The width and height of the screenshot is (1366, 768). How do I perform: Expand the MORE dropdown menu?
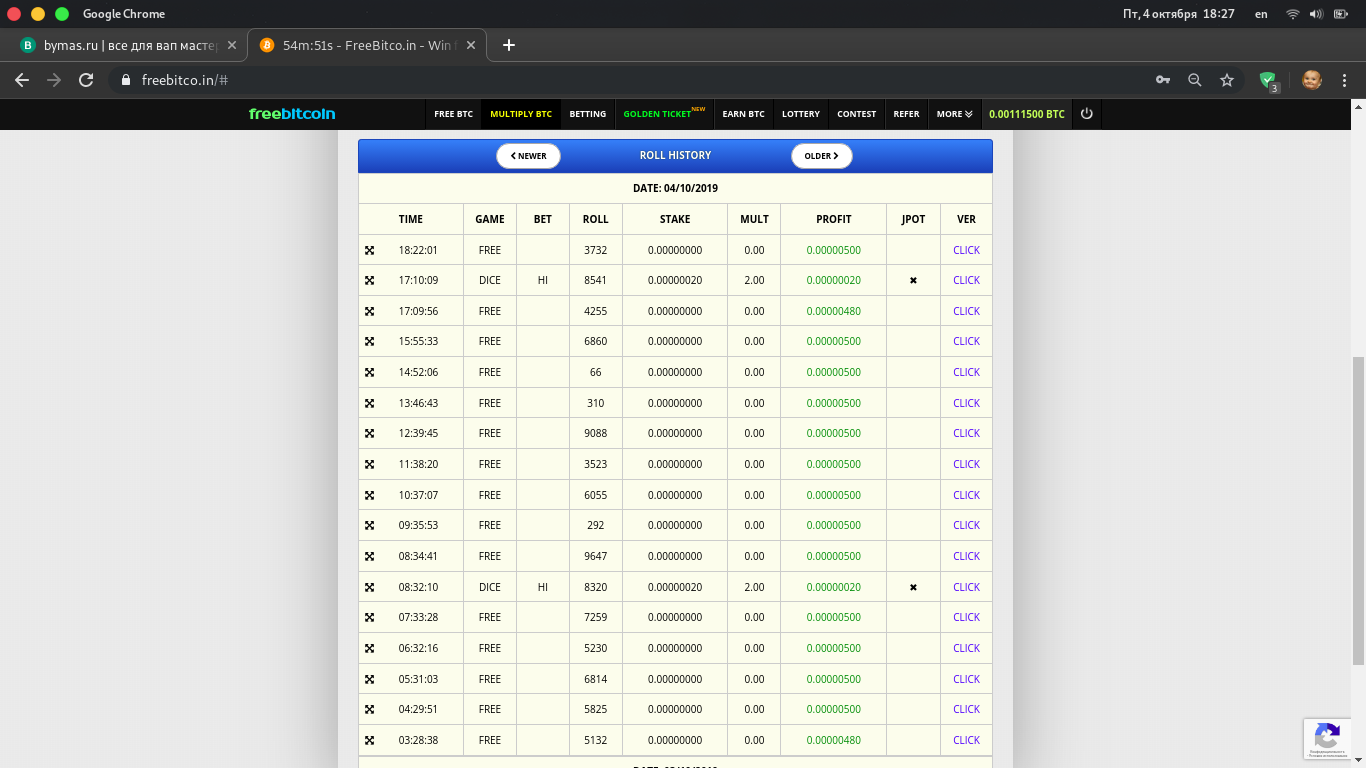954,114
